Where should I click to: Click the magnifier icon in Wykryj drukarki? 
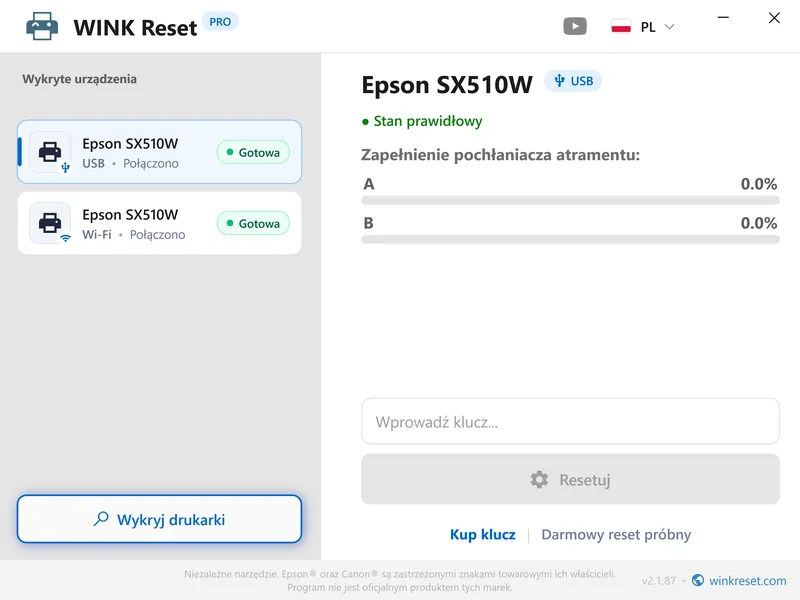pos(101,519)
